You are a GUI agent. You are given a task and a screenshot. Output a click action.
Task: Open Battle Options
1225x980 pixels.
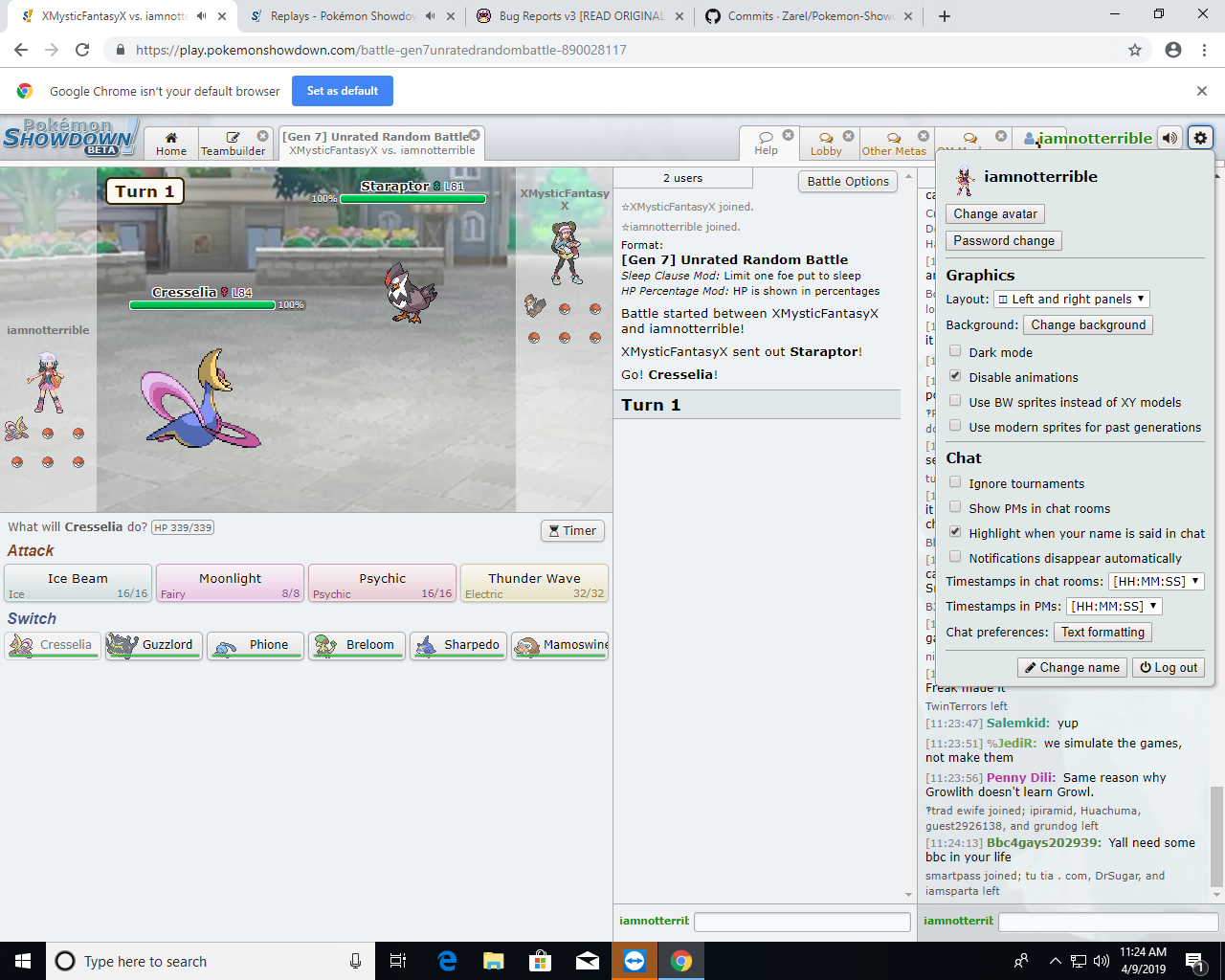(x=847, y=181)
